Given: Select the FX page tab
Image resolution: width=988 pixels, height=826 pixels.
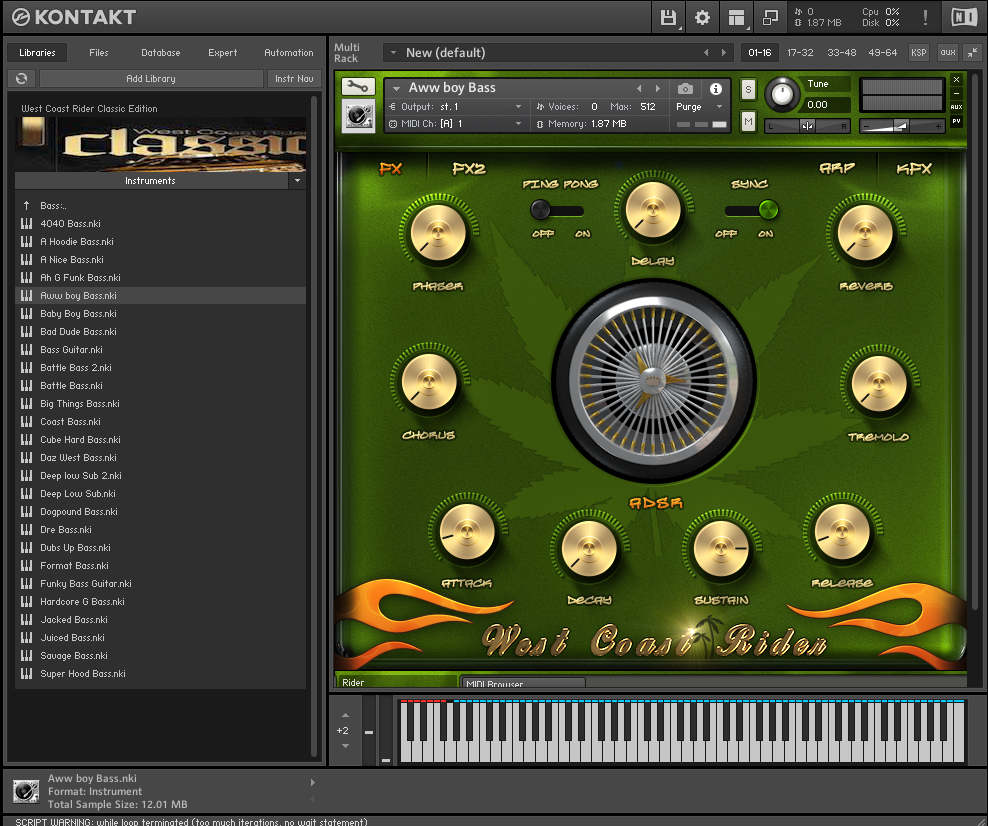Looking at the screenshot, I should point(391,169).
